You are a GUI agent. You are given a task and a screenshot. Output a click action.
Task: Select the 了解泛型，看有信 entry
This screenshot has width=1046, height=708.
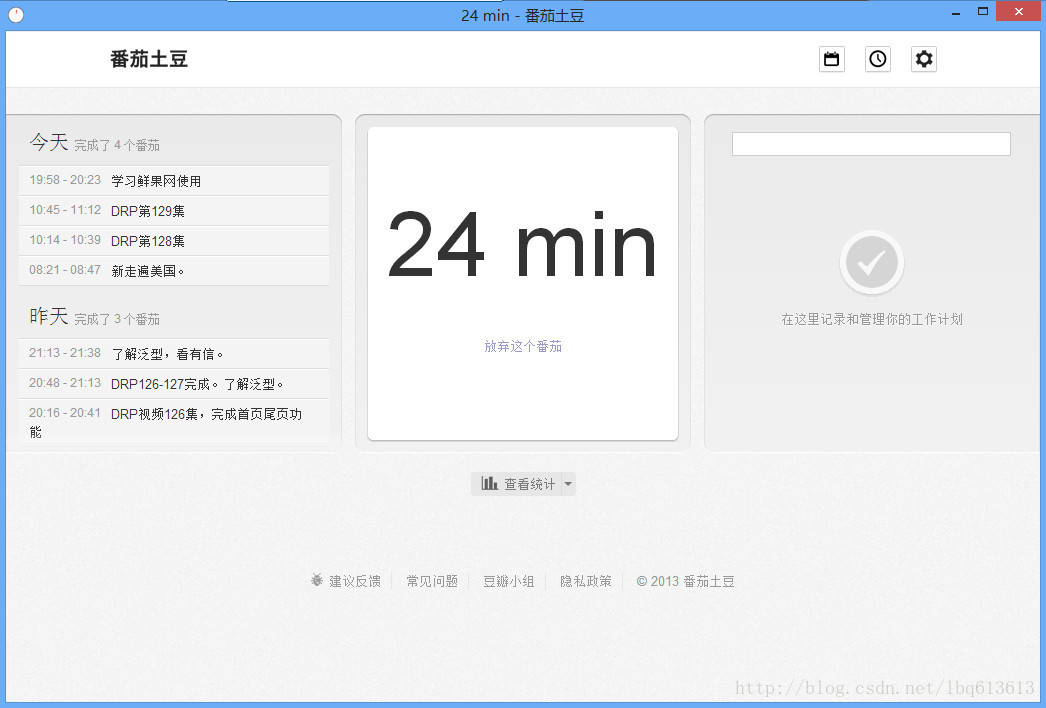(174, 354)
